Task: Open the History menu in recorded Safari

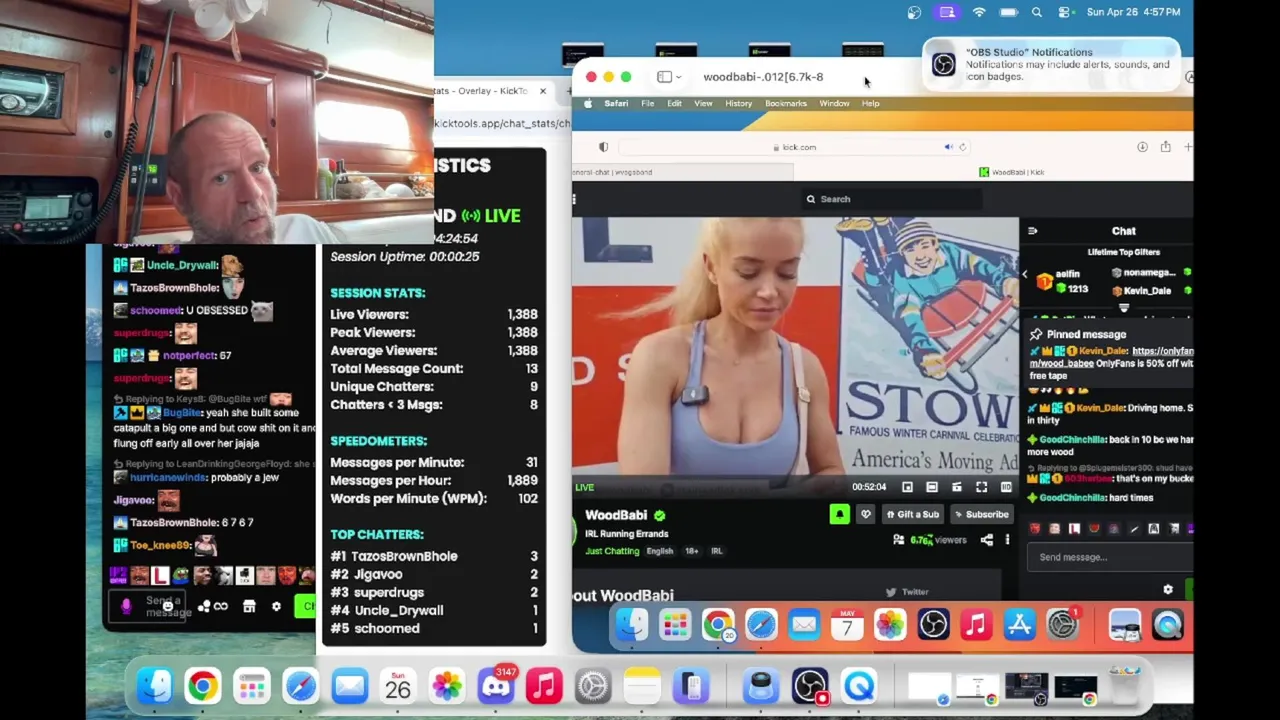Action: click(738, 103)
